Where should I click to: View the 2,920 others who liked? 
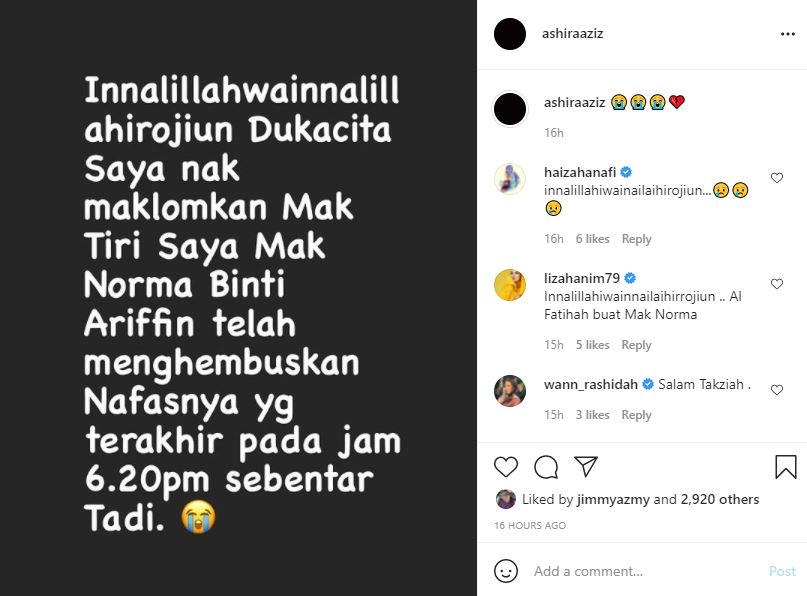point(720,499)
